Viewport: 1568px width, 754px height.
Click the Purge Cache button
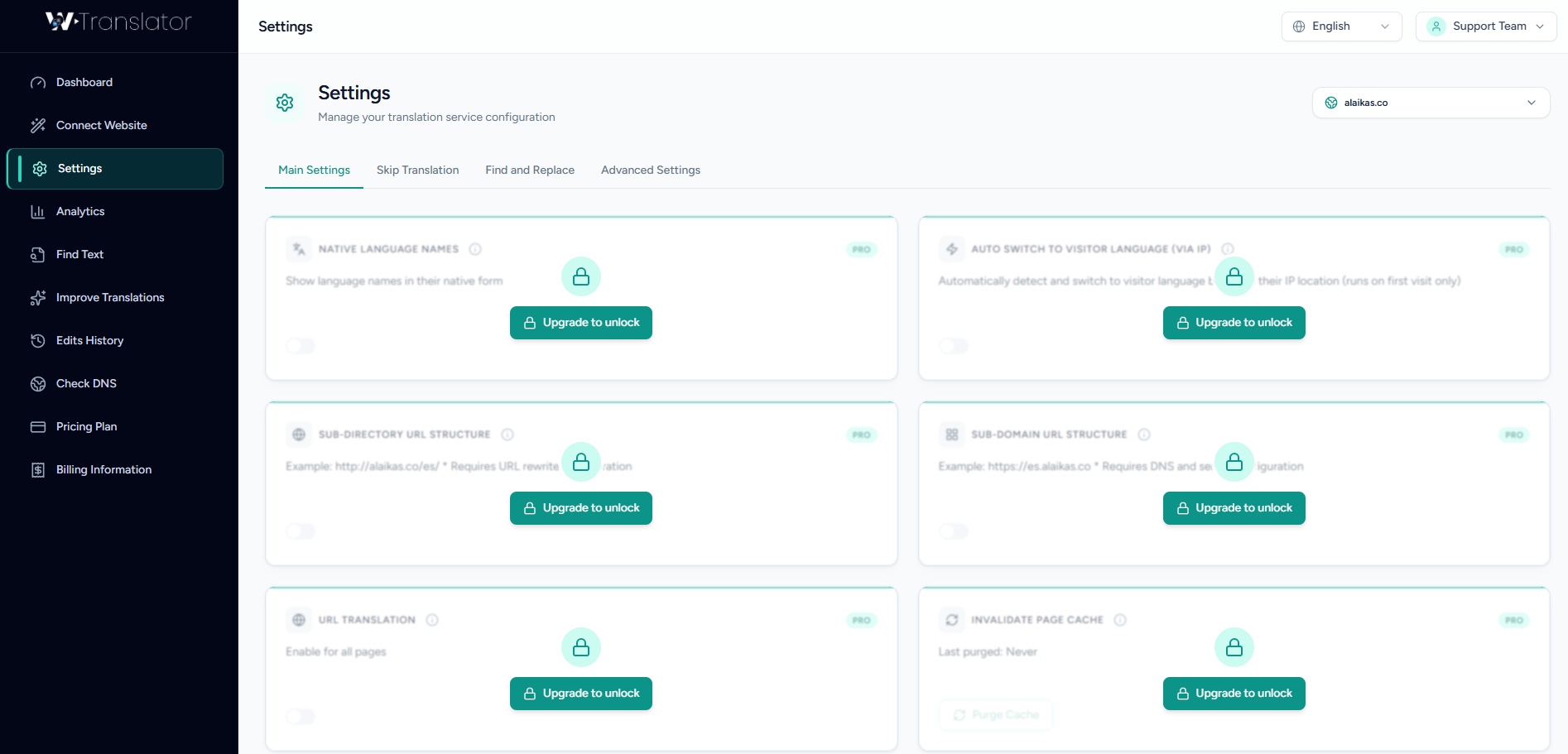tap(995, 714)
